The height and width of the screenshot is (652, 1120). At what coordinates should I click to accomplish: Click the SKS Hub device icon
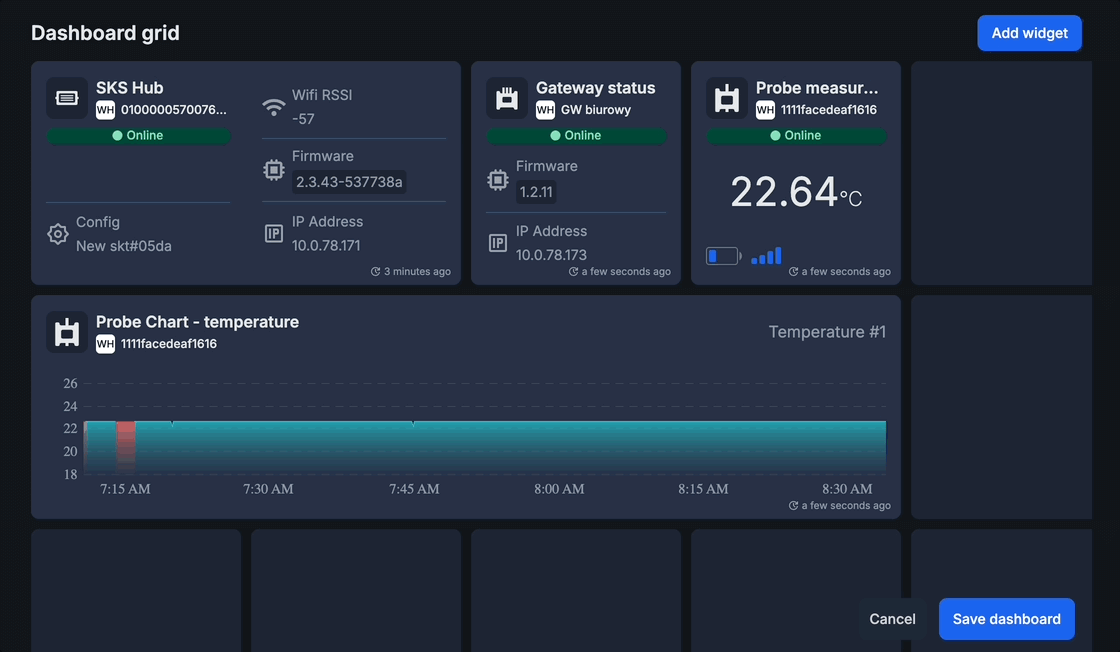[x=66, y=98]
